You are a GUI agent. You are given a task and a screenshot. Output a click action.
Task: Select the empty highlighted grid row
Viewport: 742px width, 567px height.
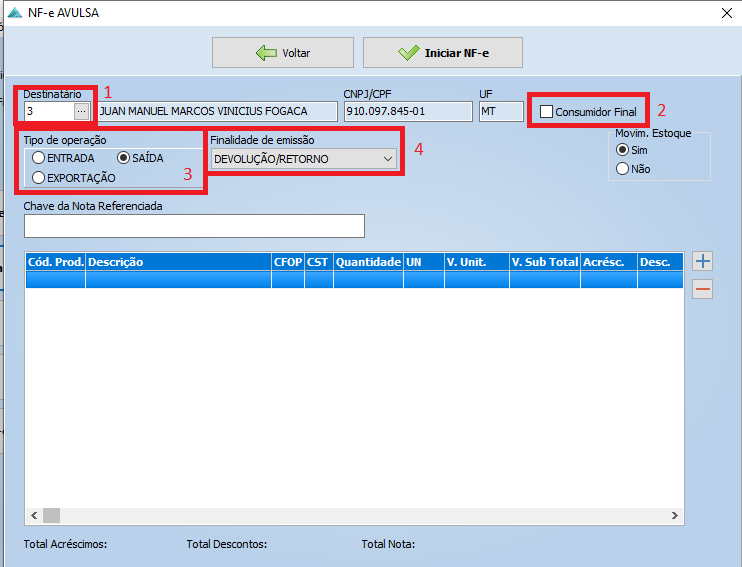[x=354, y=279]
